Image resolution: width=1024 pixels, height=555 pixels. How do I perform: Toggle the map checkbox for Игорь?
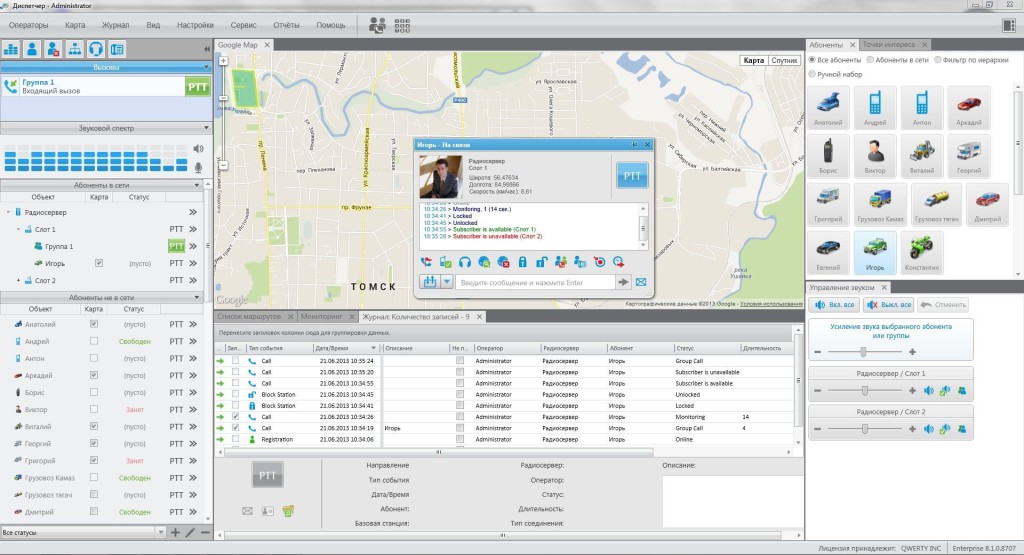(98, 263)
